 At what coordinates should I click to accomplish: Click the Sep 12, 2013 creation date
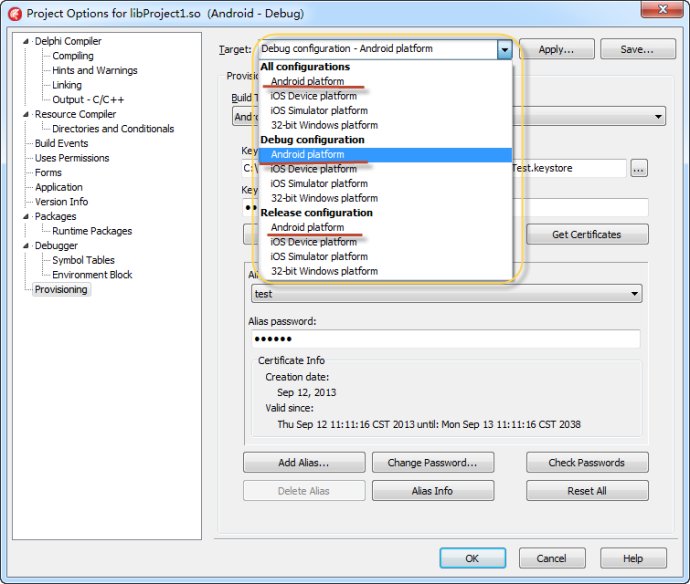tap(307, 393)
